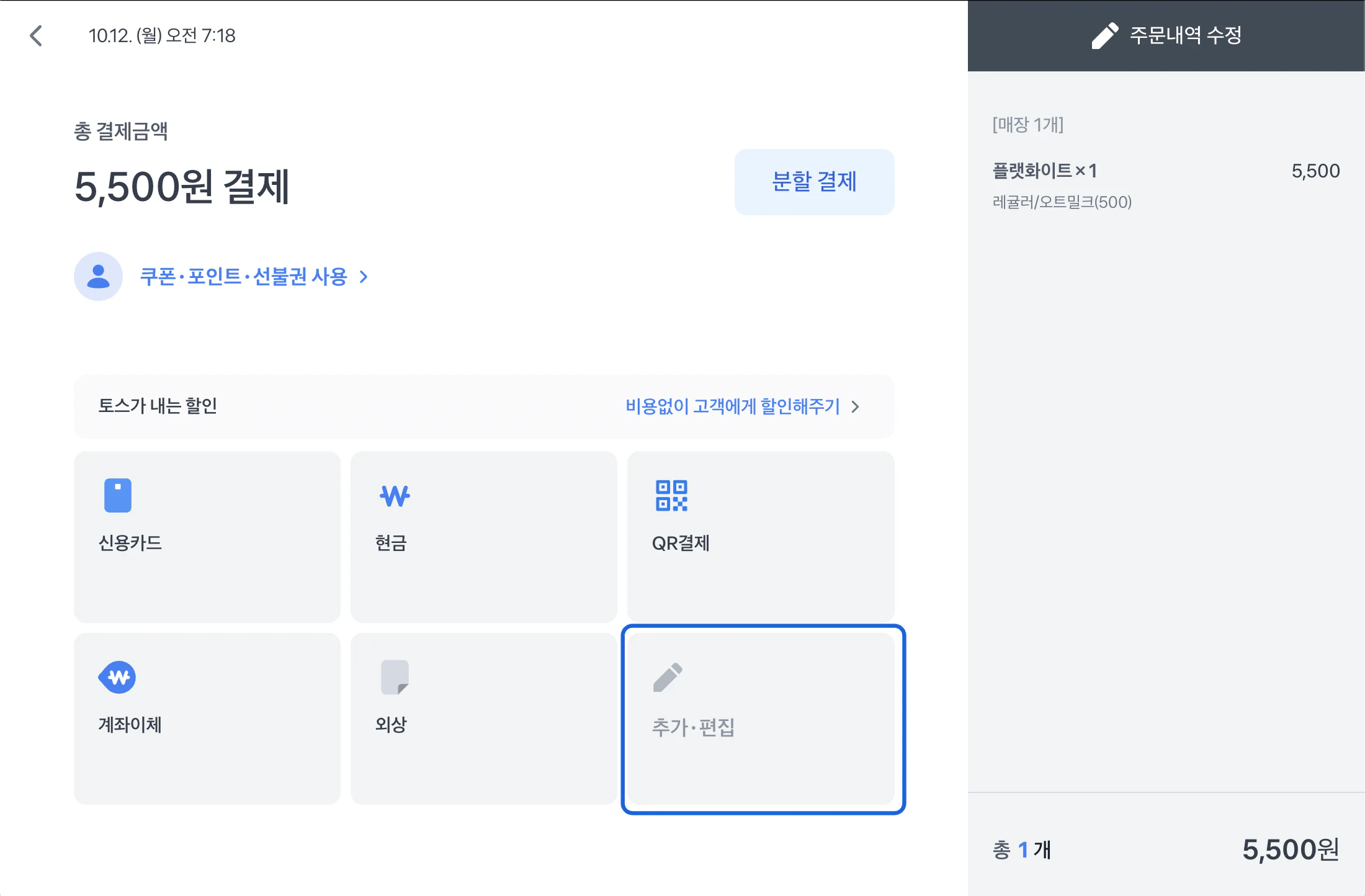The height and width of the screenshot is (896, 1365).
Task: Expand chevron after 비용없이 고객에게 할인해주기
Action: (855, 406)
